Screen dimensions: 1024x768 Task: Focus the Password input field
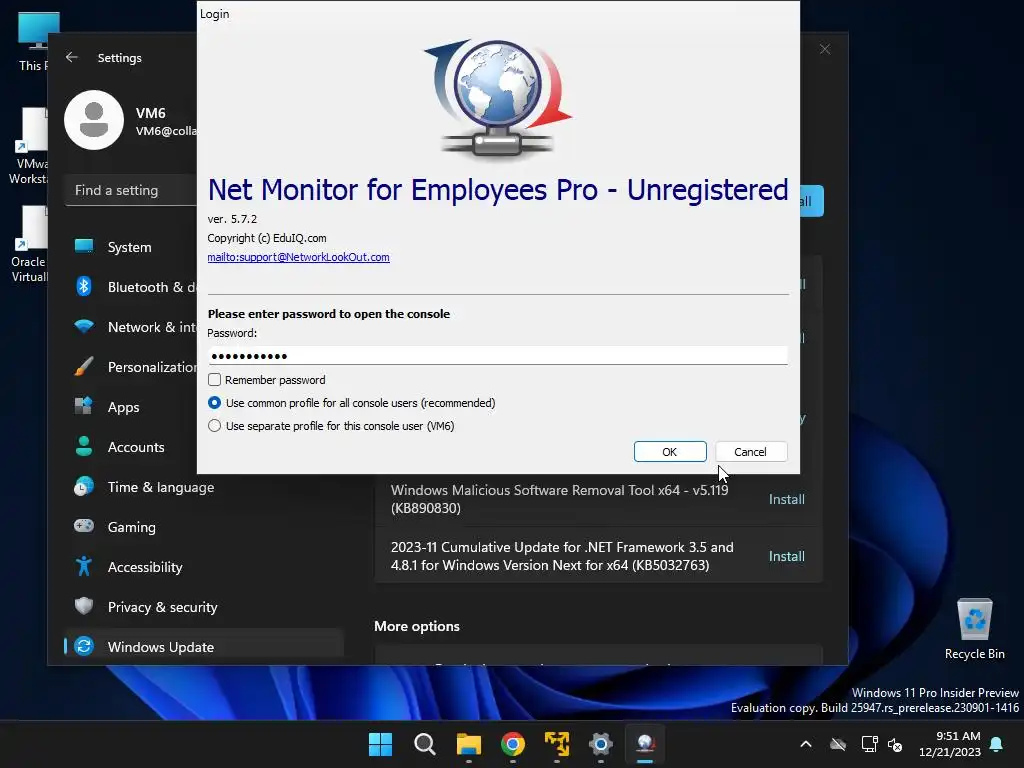(x=498, y=356)
